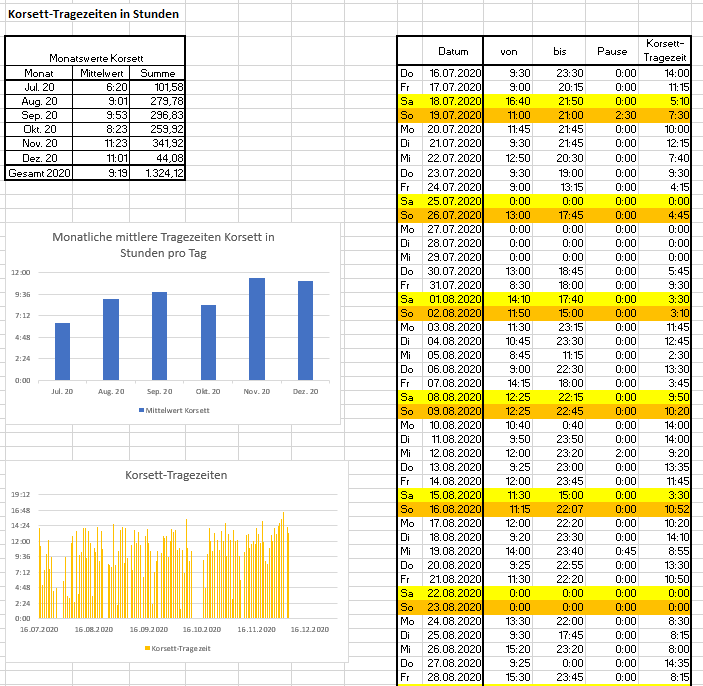Select the Summe value 341,92 for Nov. 20
The height and width of the screenshot is (686, 703).
click(x=157, y=143)
